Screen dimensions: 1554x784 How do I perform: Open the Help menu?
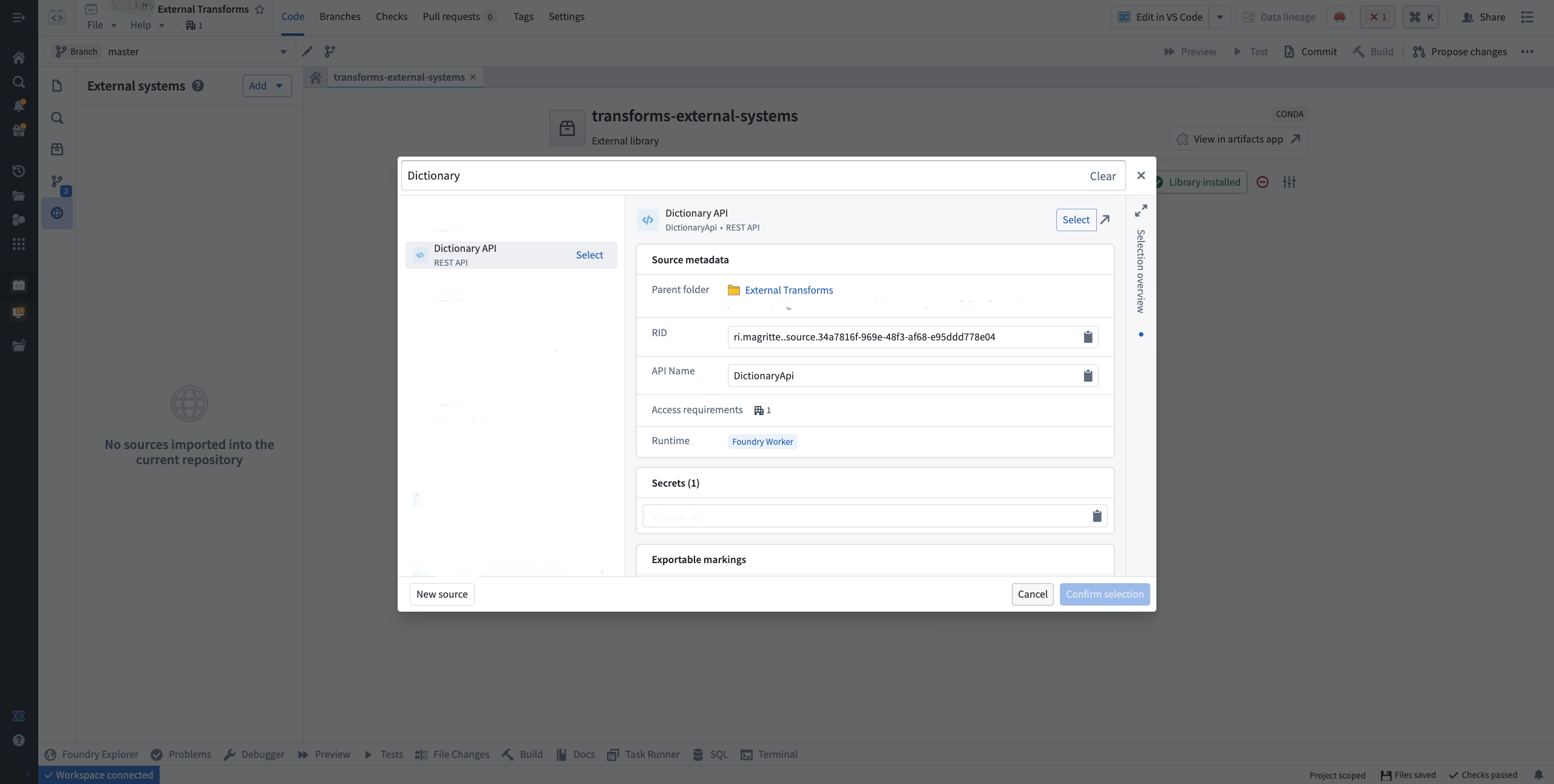pyautogui.click(x=147, y=25)
